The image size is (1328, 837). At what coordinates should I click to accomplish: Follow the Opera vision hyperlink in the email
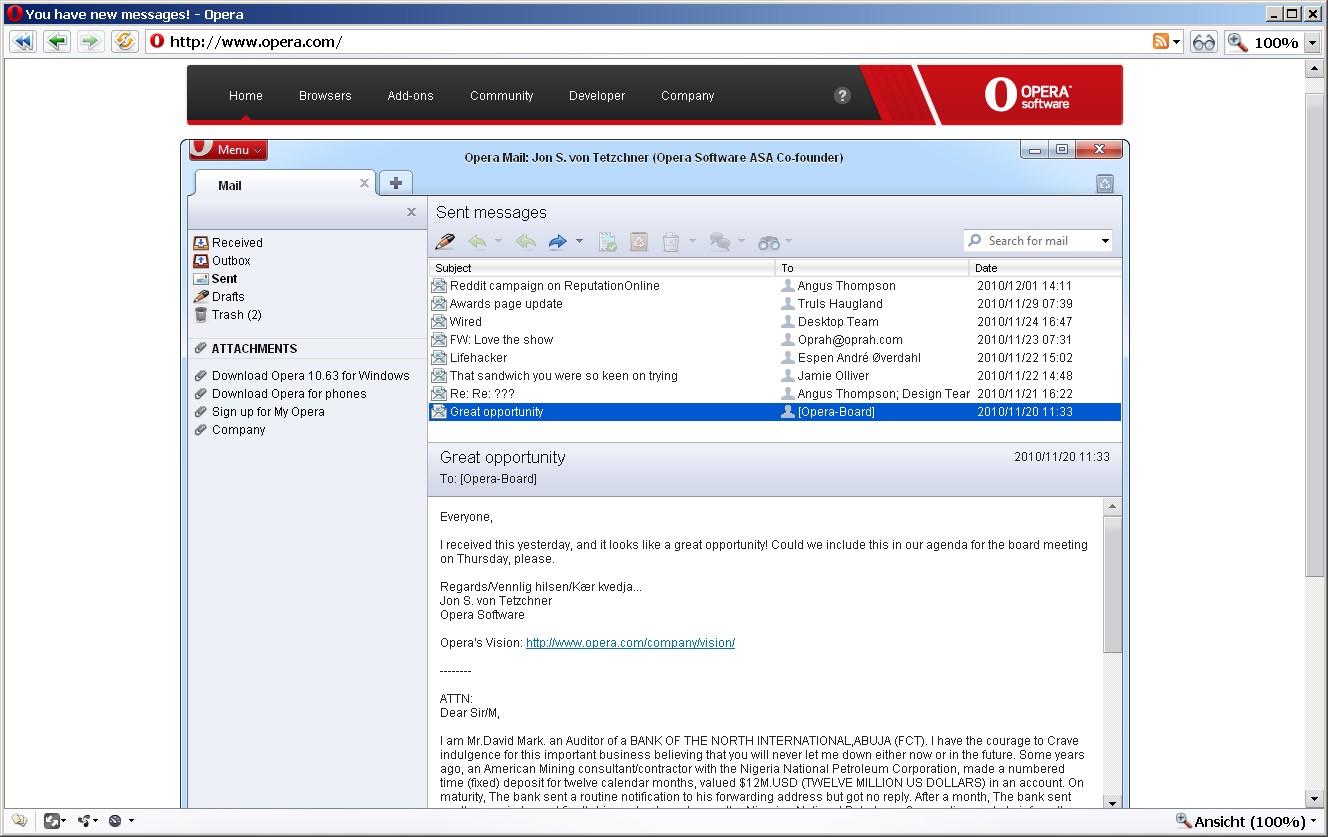point(630,643)
